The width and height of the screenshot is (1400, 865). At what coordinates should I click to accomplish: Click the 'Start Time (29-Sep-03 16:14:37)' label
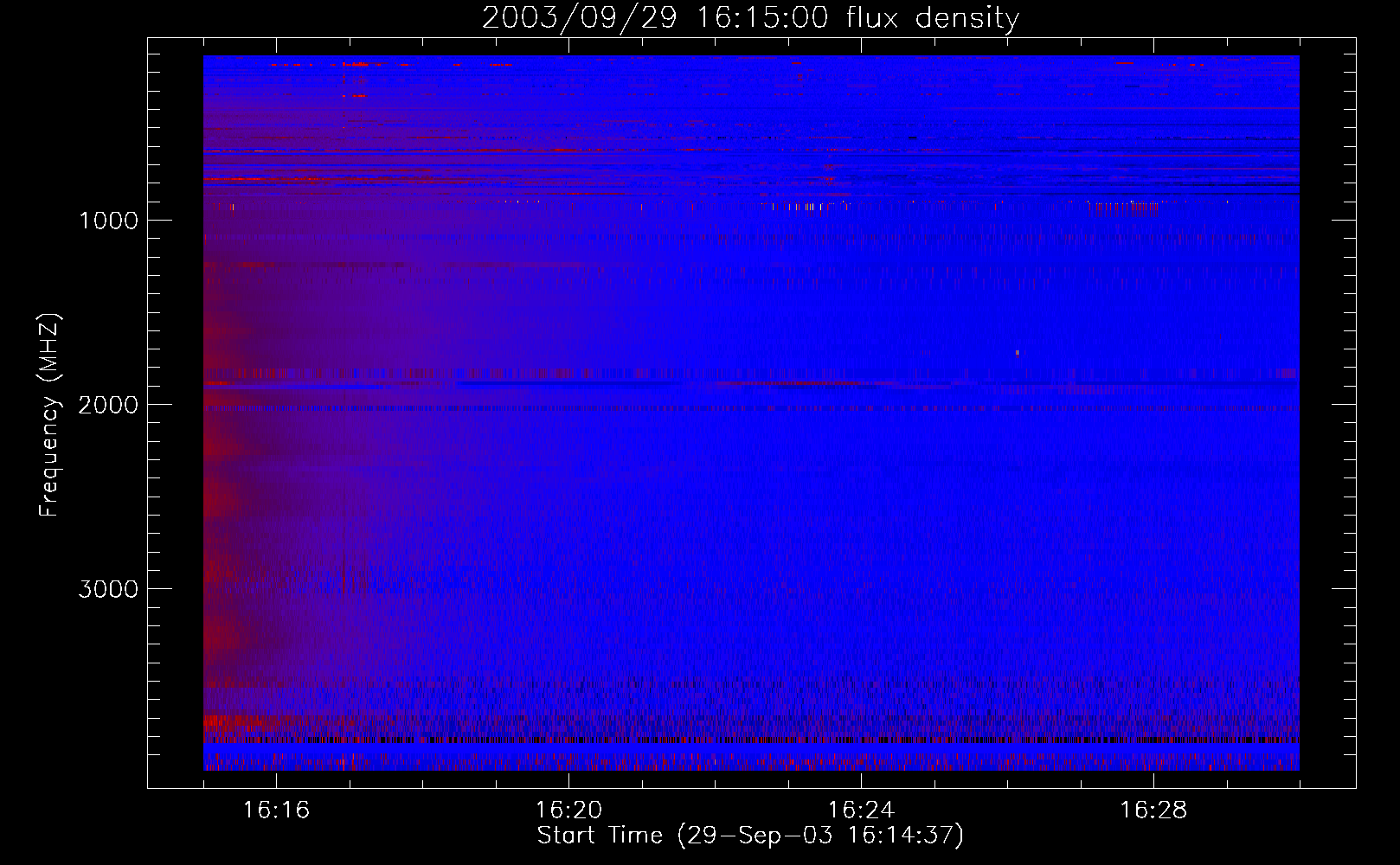click(750, 836)
